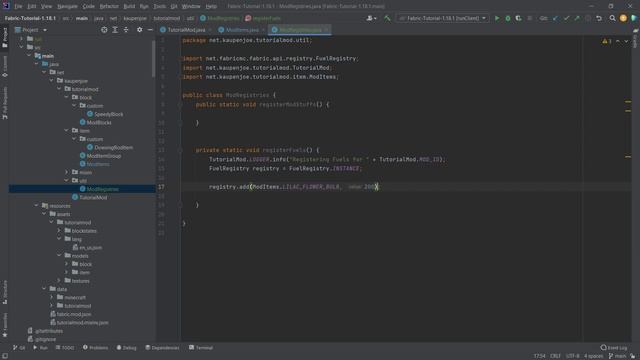Run with coverage icon in toolbar

518,18
